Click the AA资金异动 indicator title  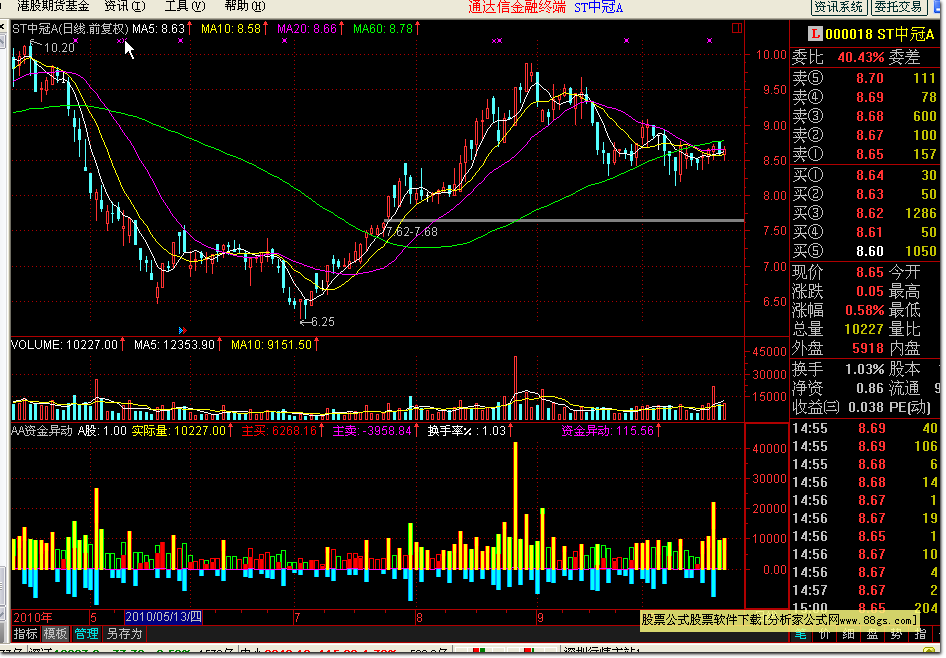pyautogui.click(x=42, y=431)
